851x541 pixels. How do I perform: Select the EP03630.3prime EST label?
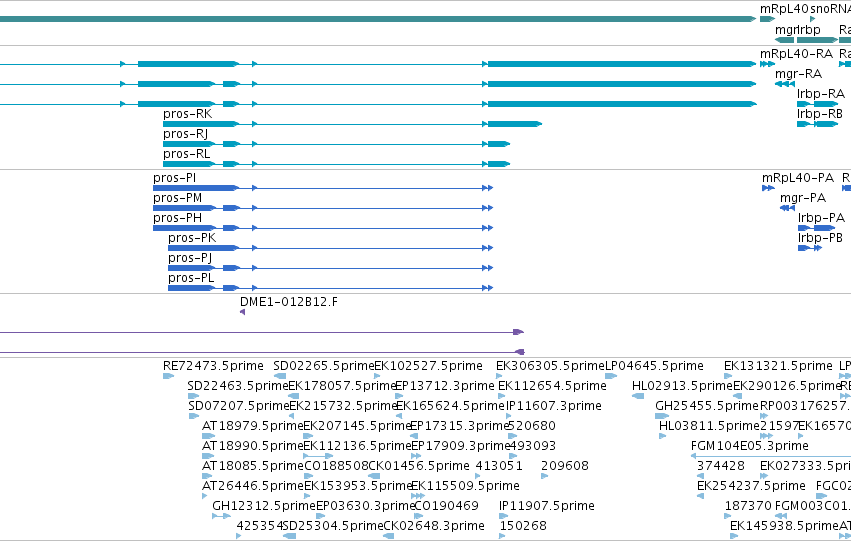click(x=365, y=507)
